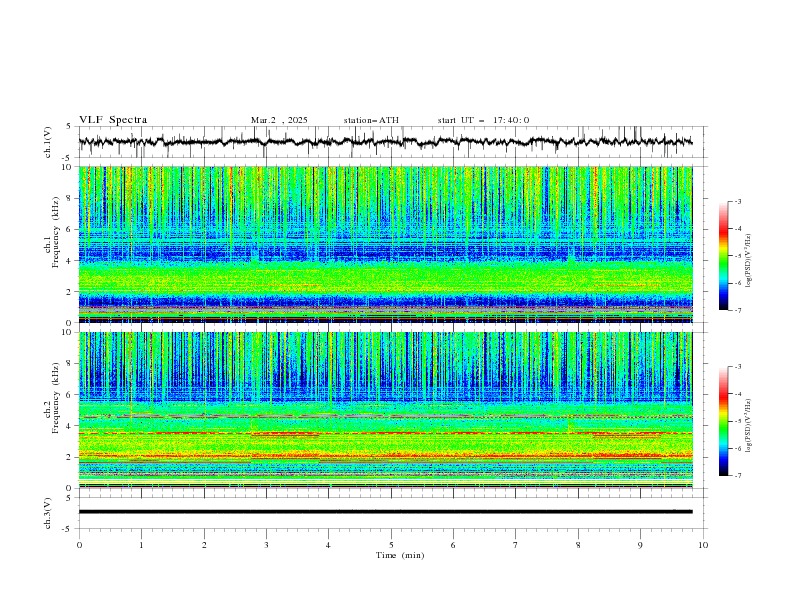Image resolution: width=792 pixels, height=612 pixels.
Task: Click time axis tick label '5'
Action: point(391,545)
